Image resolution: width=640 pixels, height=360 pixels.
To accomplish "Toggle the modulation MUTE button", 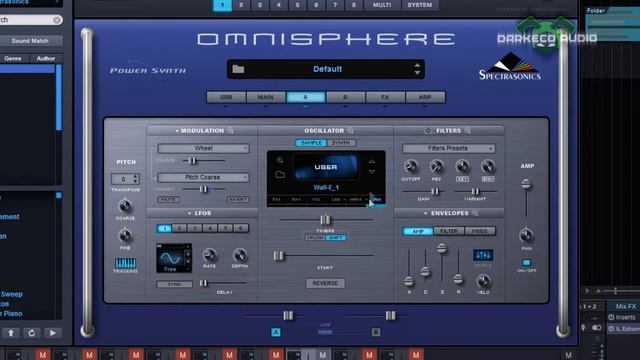I will tap(168, 200).
